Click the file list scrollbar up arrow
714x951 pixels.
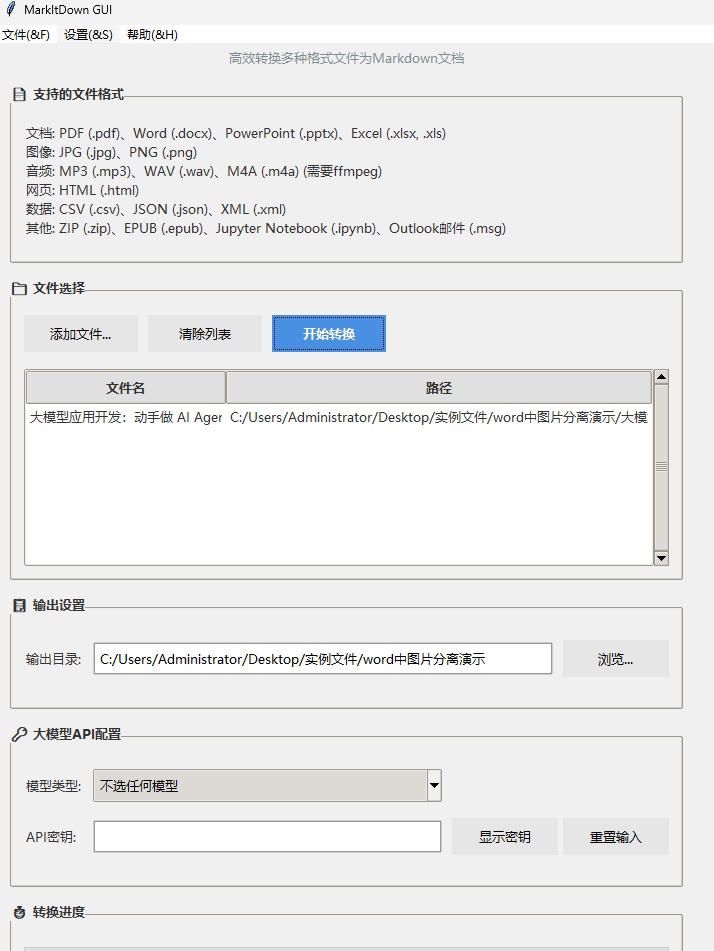click(x=661, y=377)
